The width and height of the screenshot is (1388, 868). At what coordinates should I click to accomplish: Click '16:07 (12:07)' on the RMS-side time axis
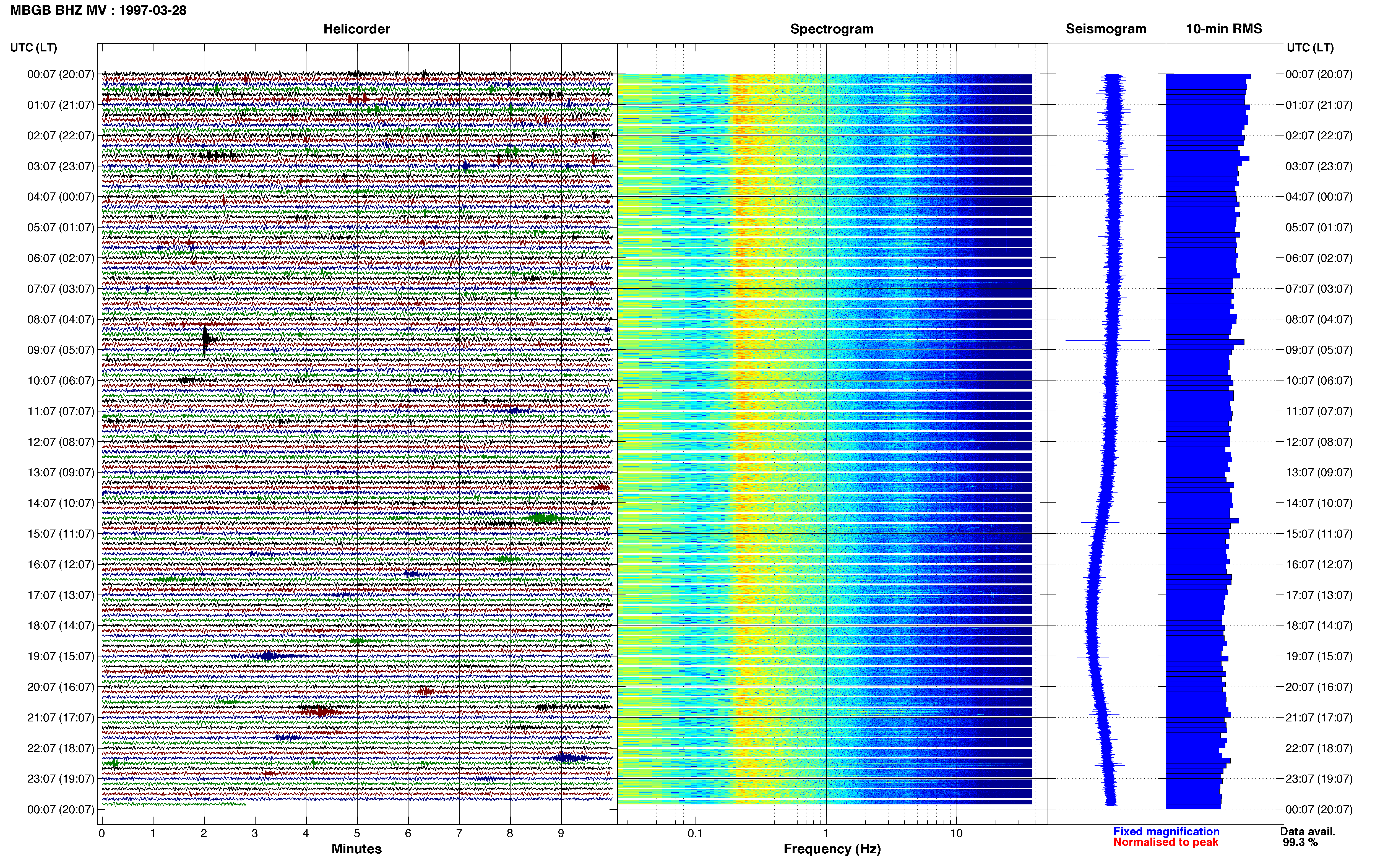click(1319, 564)
